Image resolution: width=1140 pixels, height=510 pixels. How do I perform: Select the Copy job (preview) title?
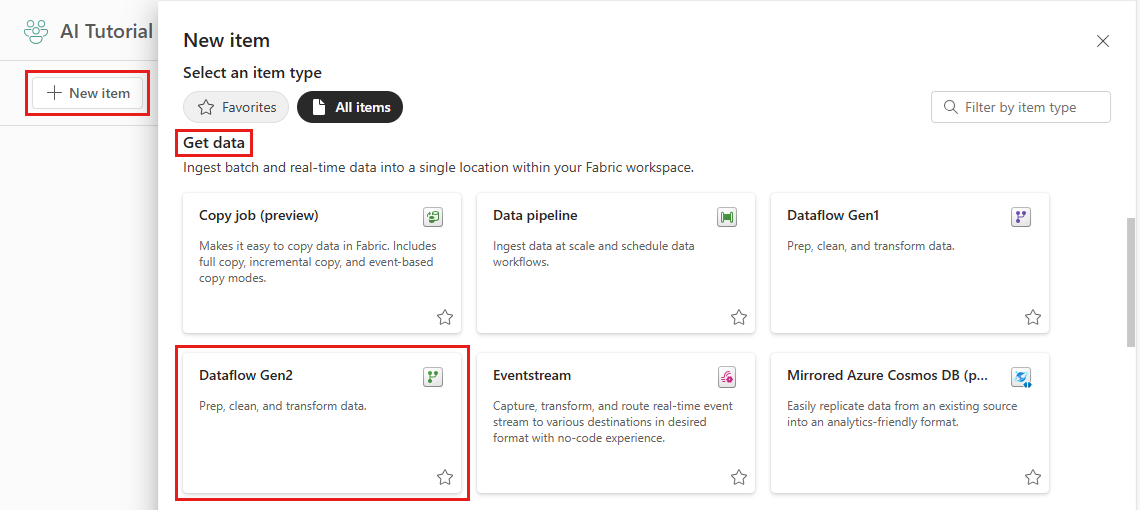(x=259, y=215)
